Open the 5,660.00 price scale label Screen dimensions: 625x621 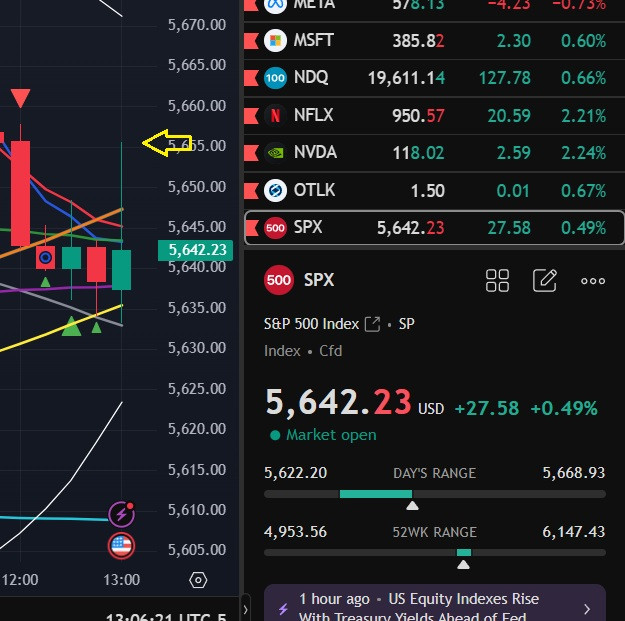pyautogui.click(x=197, y=106)
